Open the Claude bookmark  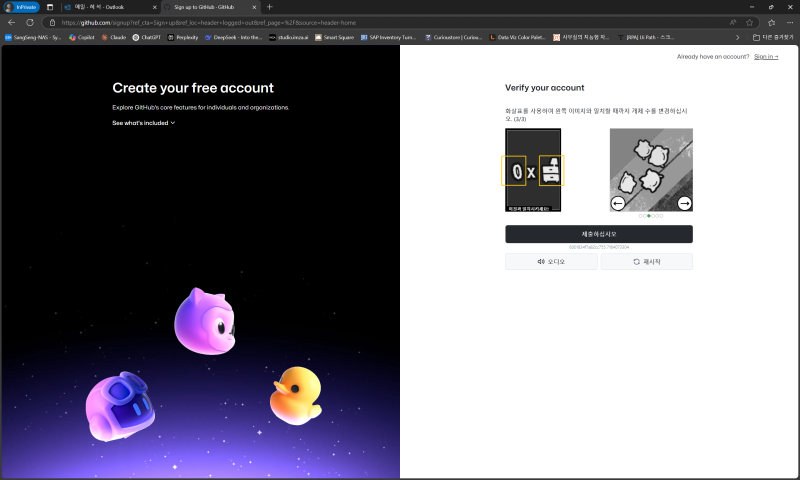113,37
